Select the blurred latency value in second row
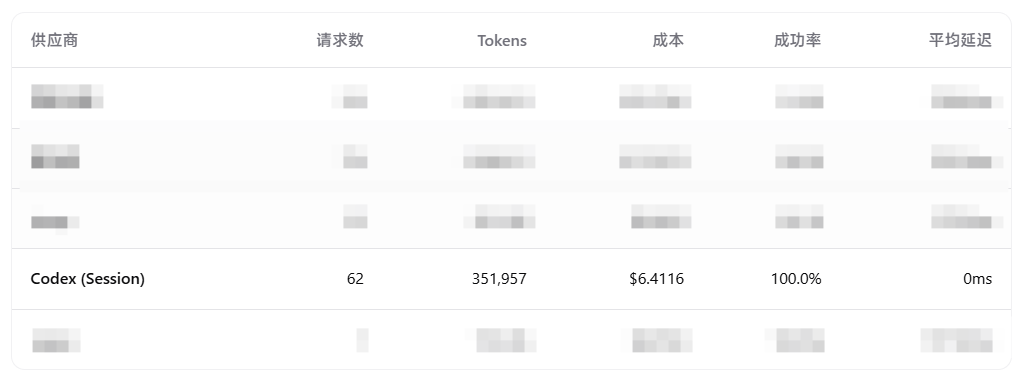Screen dimensions: 1030x380 pyautogui.click(x=967, y=156)
